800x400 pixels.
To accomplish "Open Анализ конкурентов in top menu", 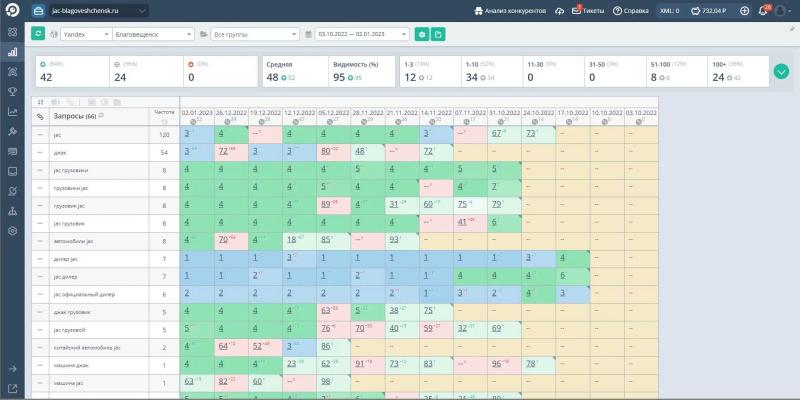I will coord(510,11).
